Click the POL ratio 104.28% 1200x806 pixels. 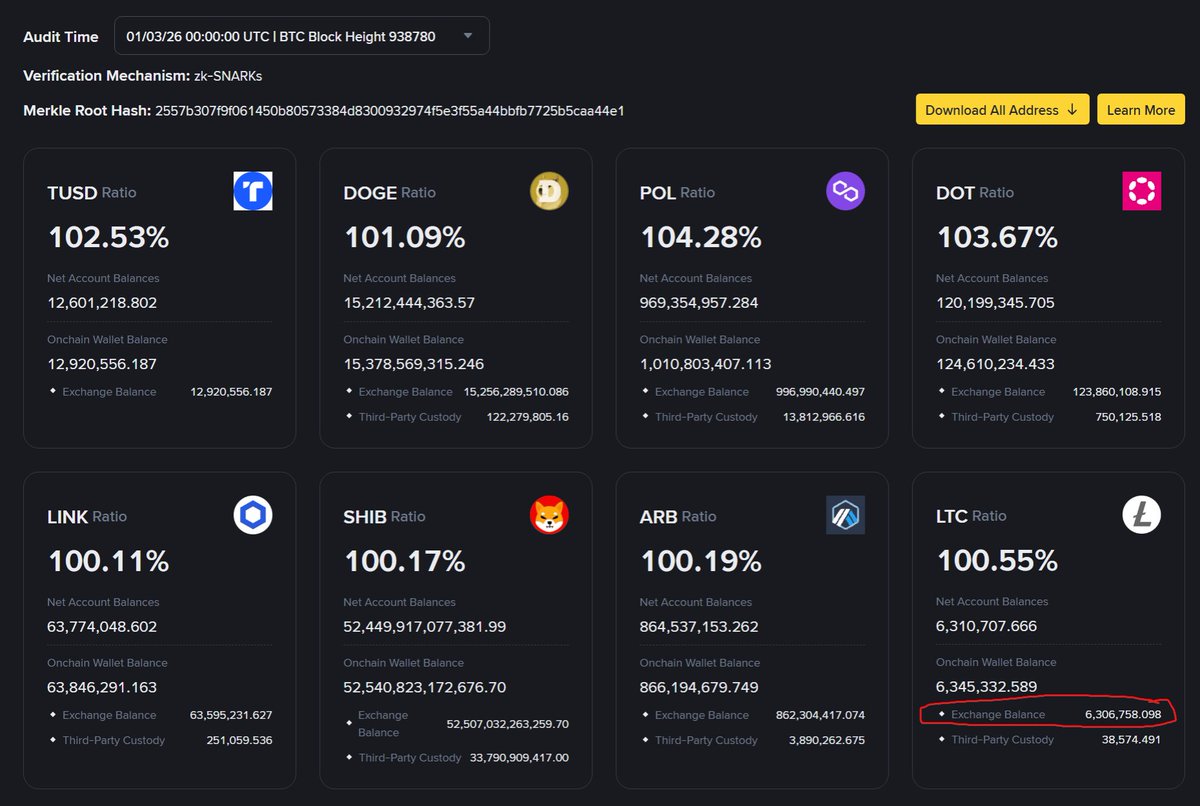[701, 237]
